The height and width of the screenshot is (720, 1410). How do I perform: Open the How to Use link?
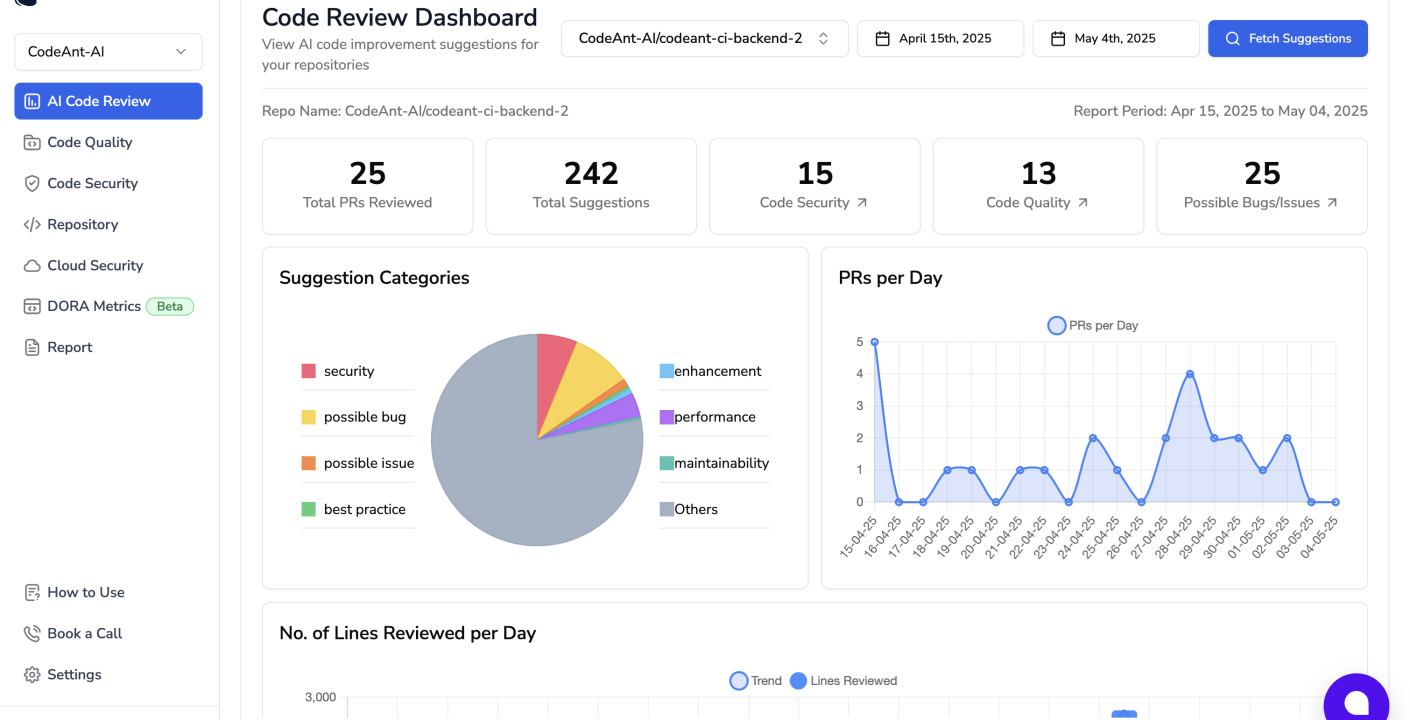(108, 592)
